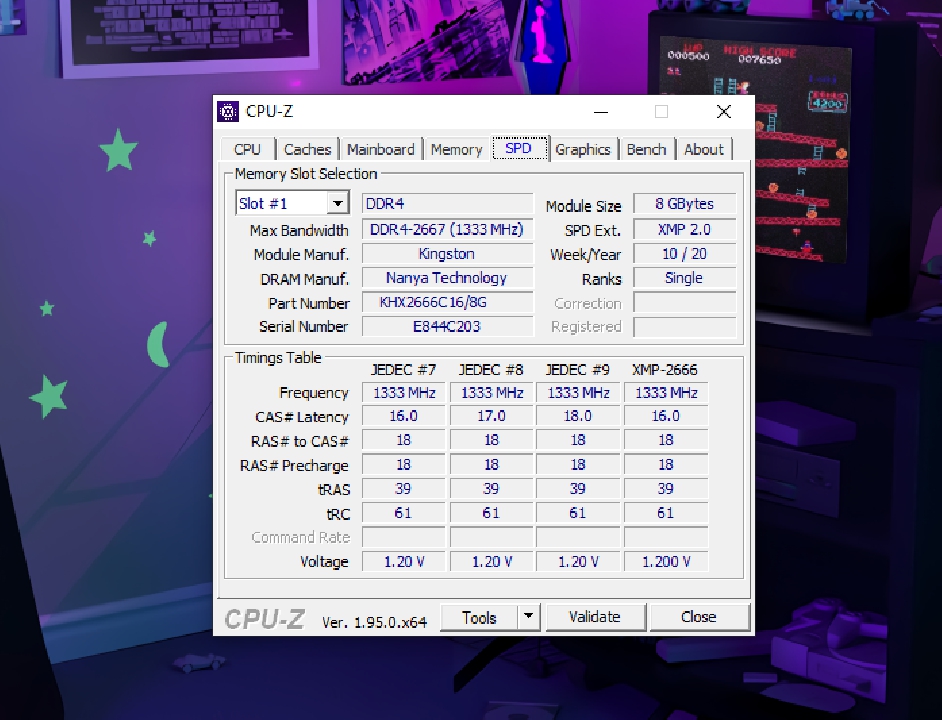This screenshot has width=942, height=720.
Task: Click JEDEC #9 CAS# Latency 18.0 cell
Action: coord(578,416)
